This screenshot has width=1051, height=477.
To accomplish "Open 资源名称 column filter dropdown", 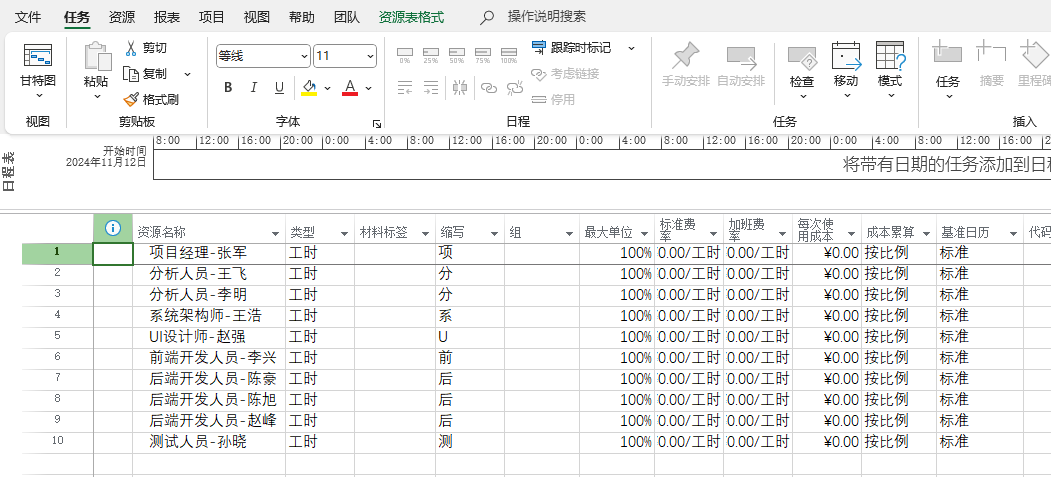I will point(275,234).
